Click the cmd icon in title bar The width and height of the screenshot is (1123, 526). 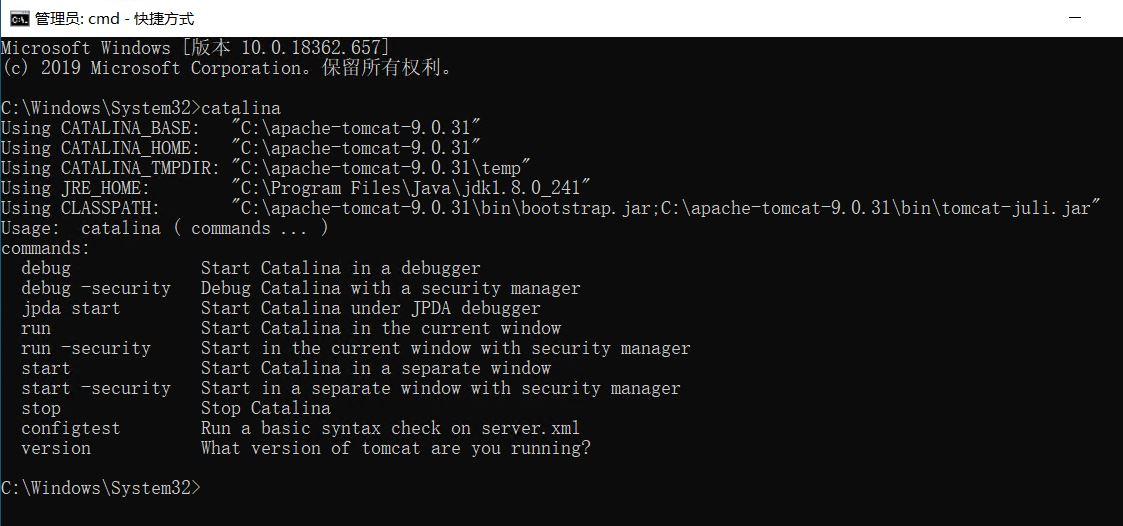coord(19,18)
